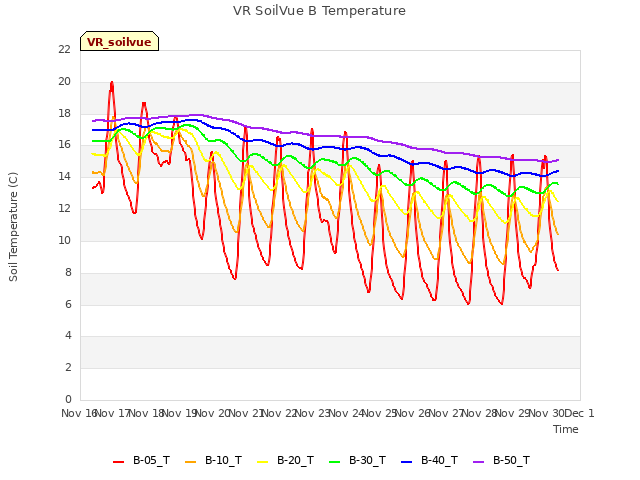Click the VR_soilvue label tag
This screenshot has width=640, height=480.
pyautogui.click(x=119, y=42)
